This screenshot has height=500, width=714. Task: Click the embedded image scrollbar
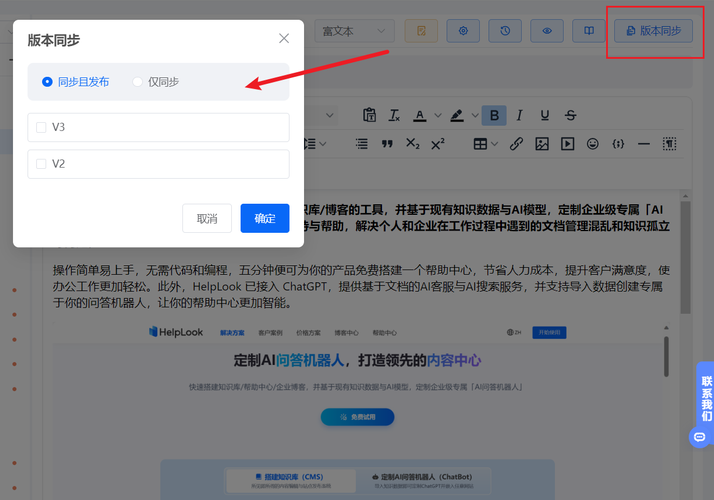[666, 357]
